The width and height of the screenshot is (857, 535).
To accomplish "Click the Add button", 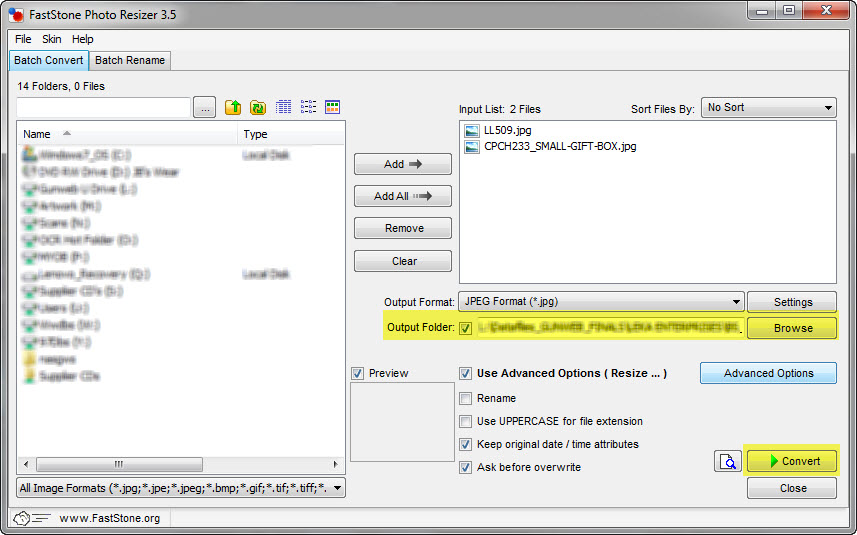I will [x=403, y=164].
